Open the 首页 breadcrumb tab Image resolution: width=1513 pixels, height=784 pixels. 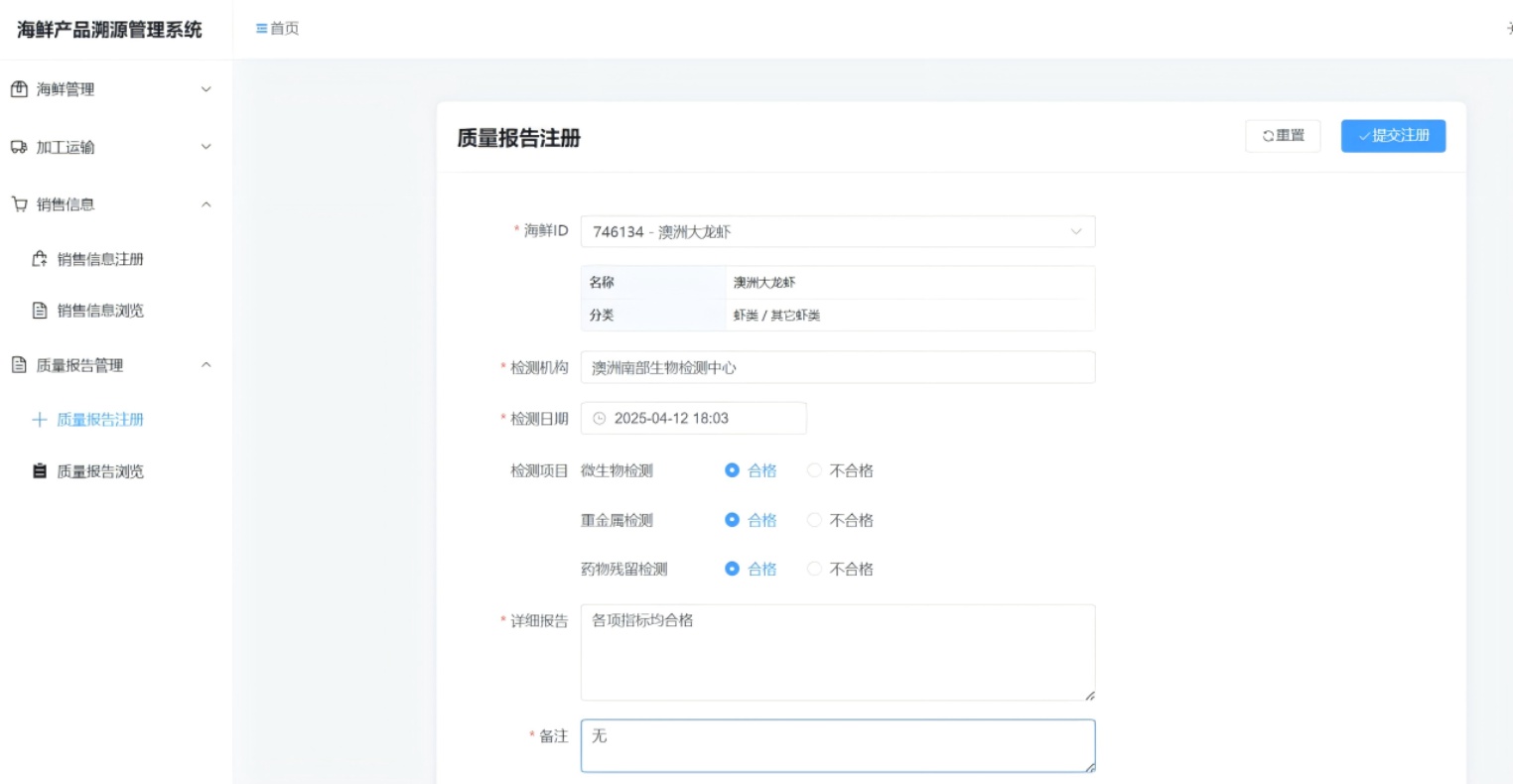[x=278, y=29]
